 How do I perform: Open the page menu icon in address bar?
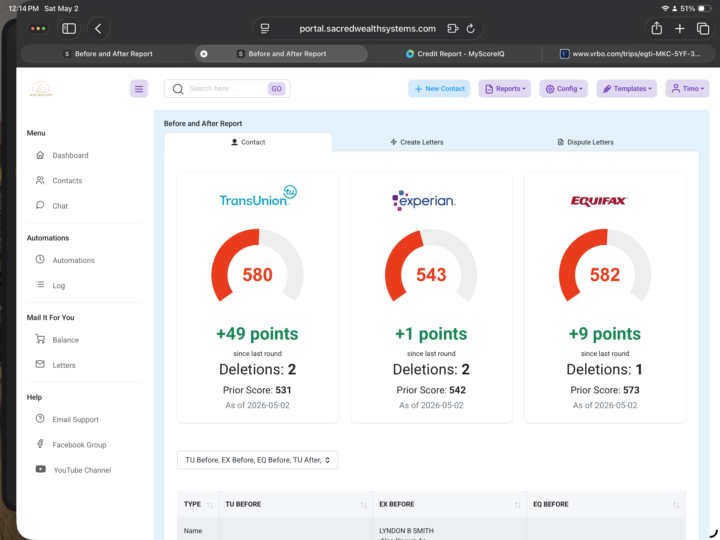click(265, 28)
